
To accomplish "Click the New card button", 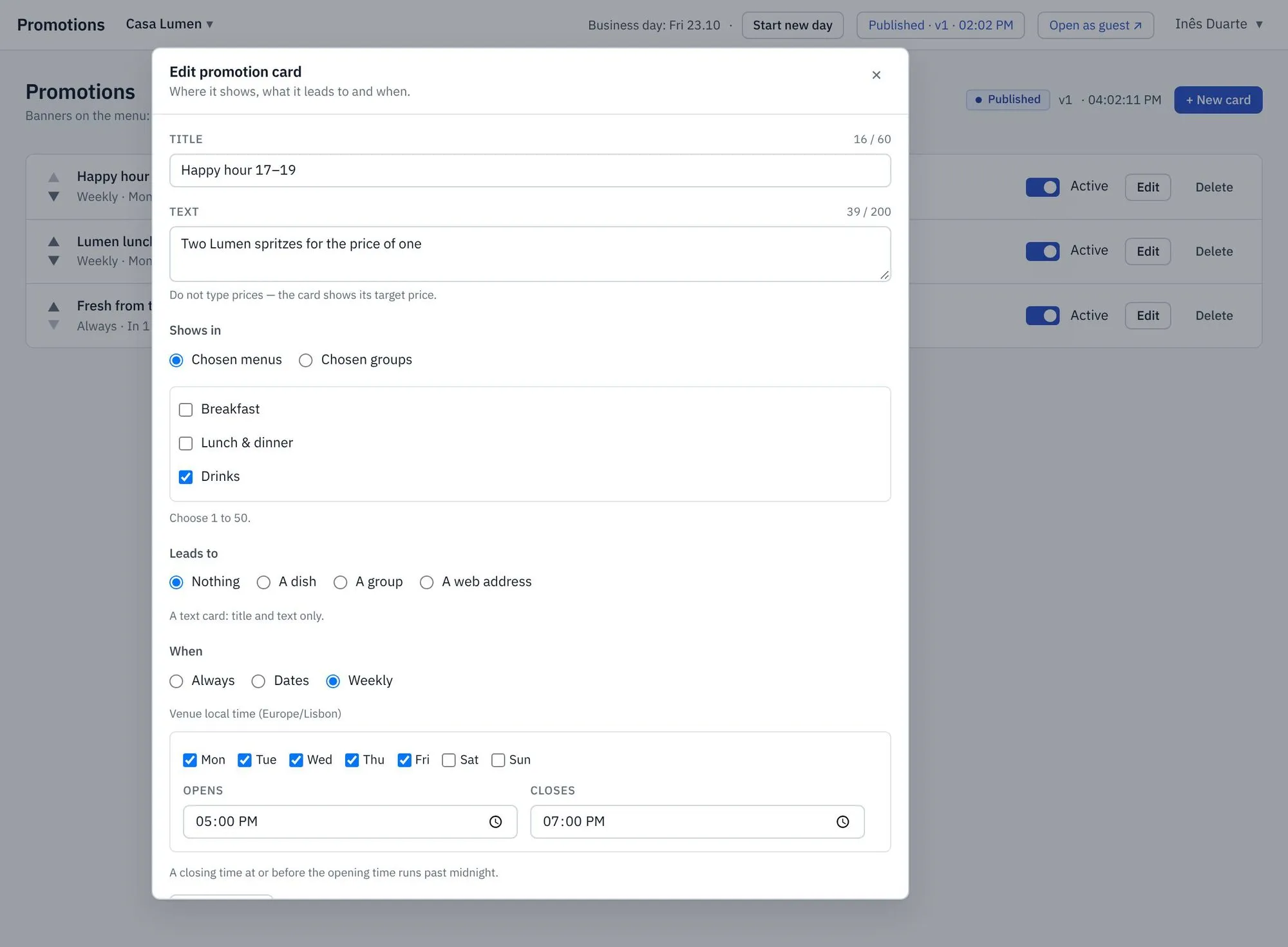I will [1218, 100].
